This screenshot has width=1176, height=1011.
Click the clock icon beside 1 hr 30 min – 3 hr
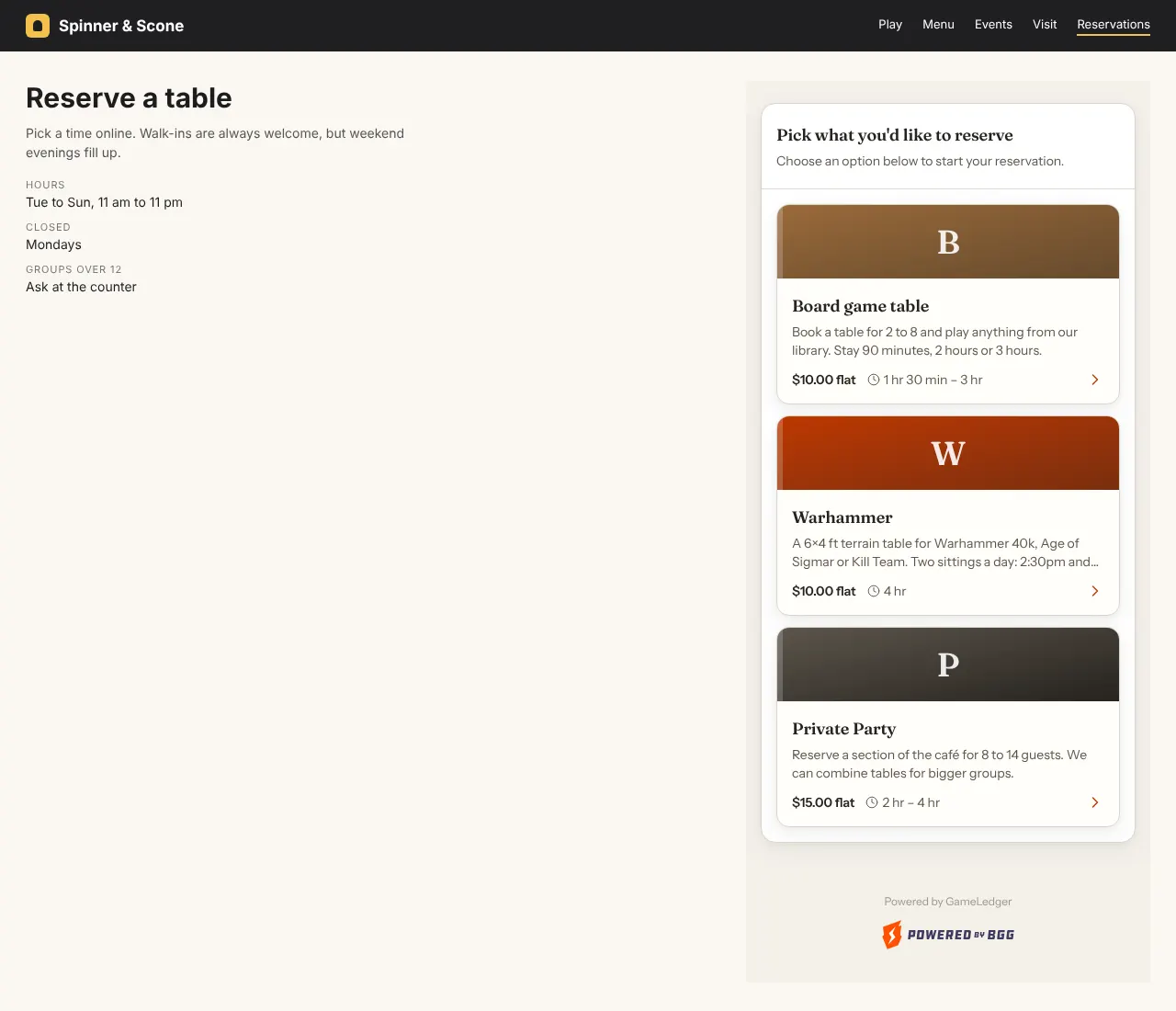click(x=874, y=380)
